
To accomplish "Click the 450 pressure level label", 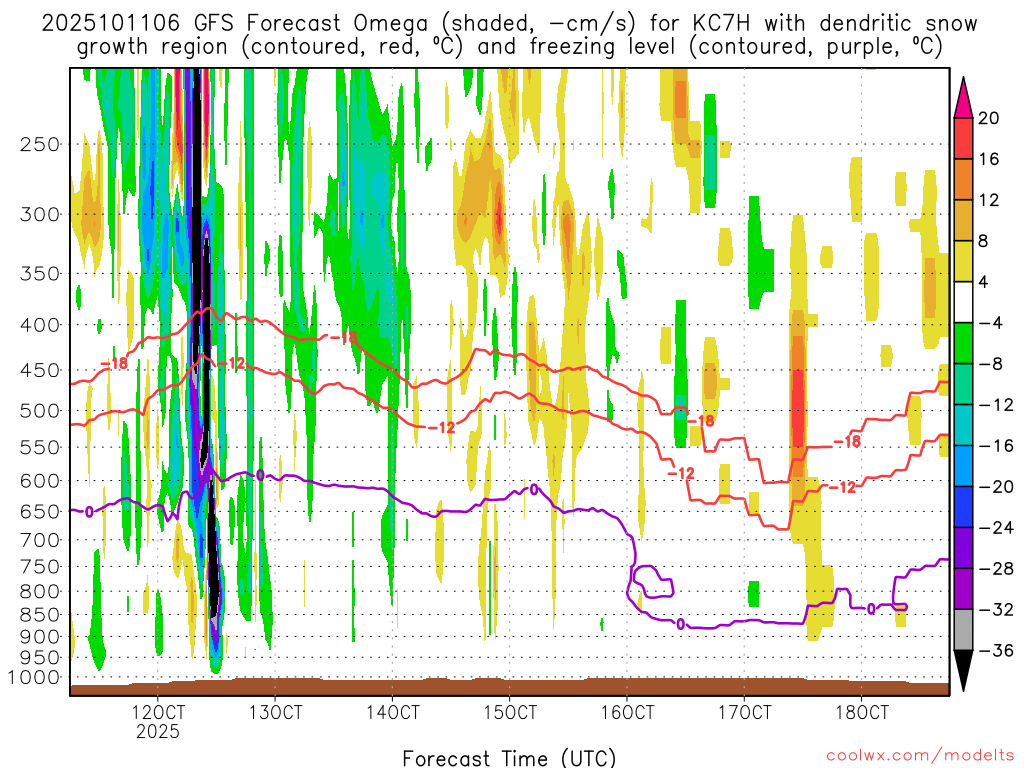I will [40, 370].
